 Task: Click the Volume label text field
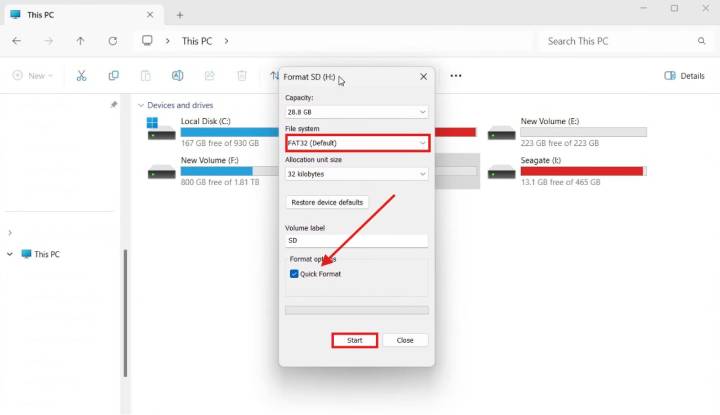click(x=356, y=241)
